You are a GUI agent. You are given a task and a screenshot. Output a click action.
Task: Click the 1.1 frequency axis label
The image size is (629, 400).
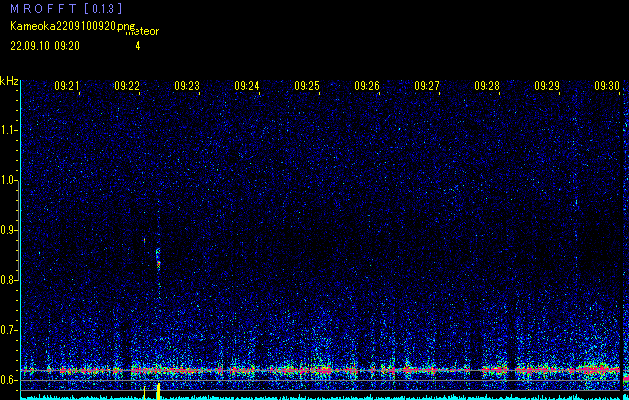click(8, 130)
